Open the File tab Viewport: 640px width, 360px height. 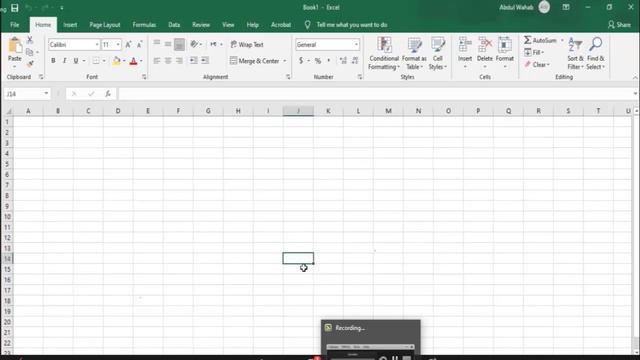click(15, 25)
